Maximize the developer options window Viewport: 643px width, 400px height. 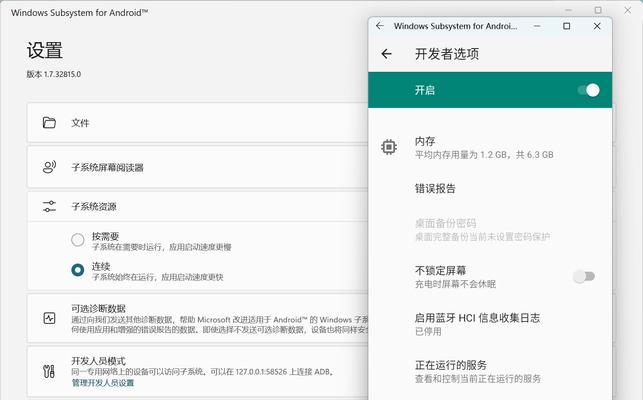coord(567,26)
